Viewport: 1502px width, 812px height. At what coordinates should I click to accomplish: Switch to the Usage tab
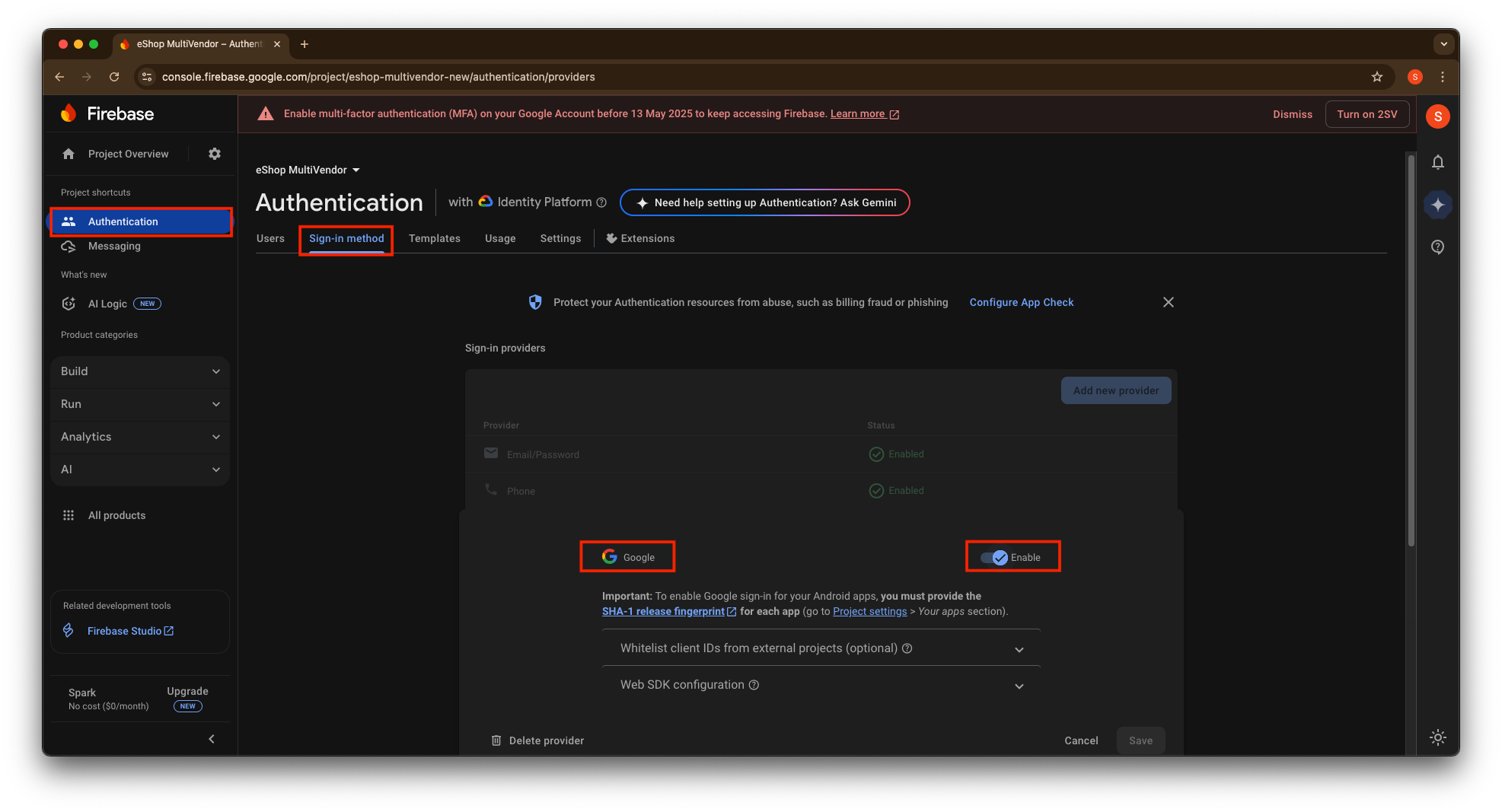[500, 238]
